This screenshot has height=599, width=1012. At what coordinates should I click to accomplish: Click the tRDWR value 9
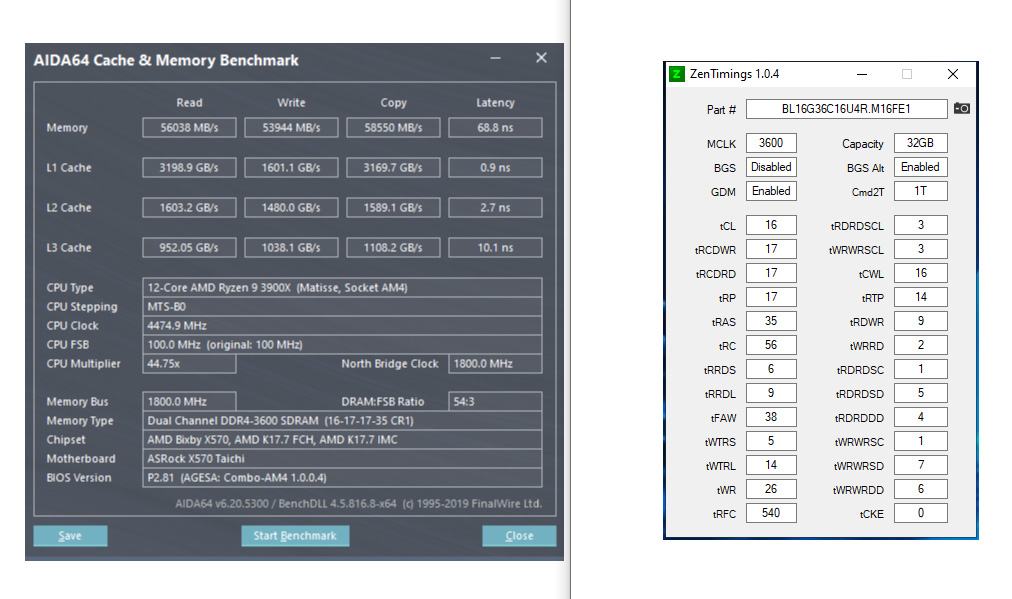(920, 321)
